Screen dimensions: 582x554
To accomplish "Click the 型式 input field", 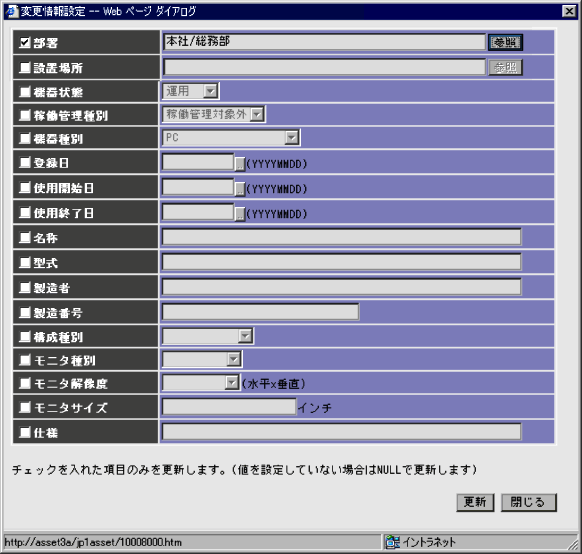I will pyautogui.click(x=341, y=262).
